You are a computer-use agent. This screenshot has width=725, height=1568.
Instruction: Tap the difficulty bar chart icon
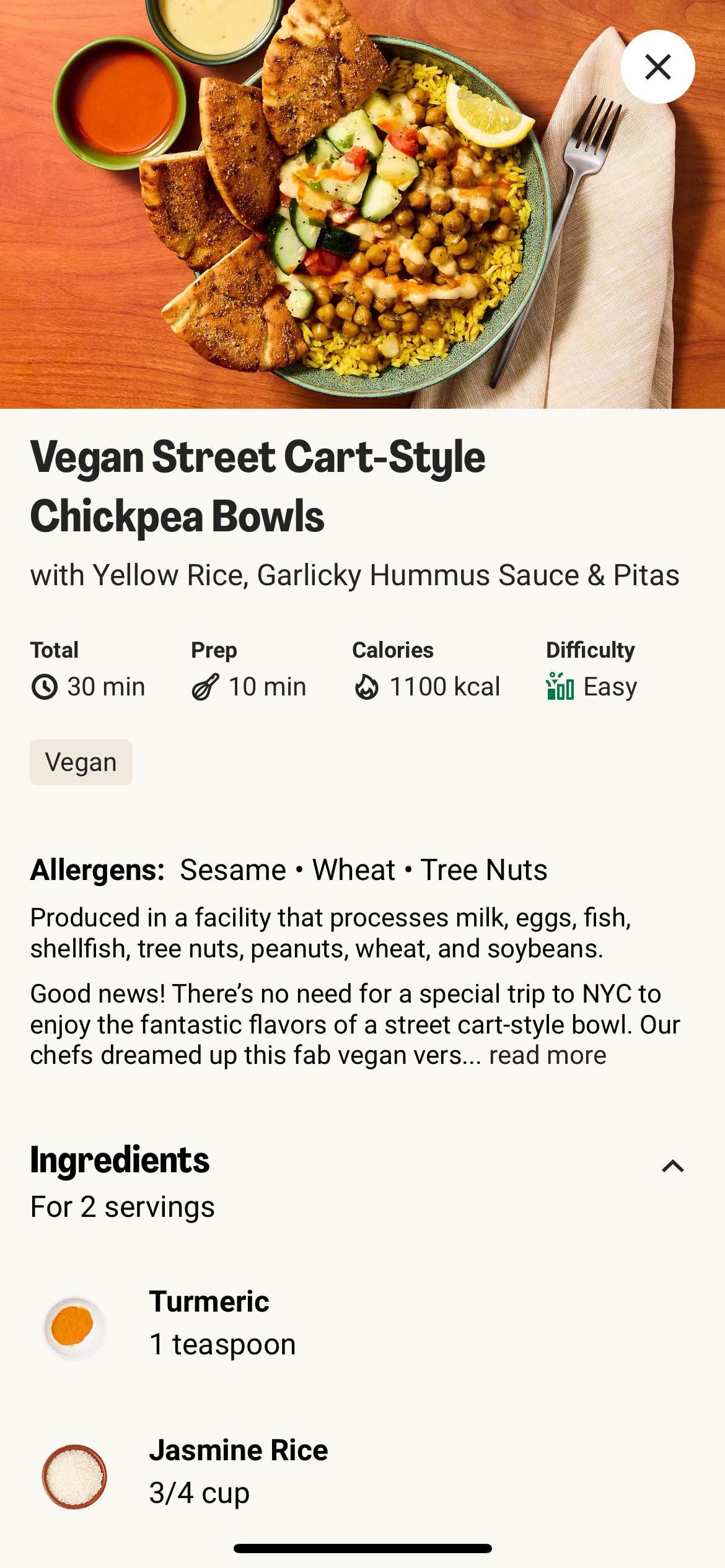560,687
